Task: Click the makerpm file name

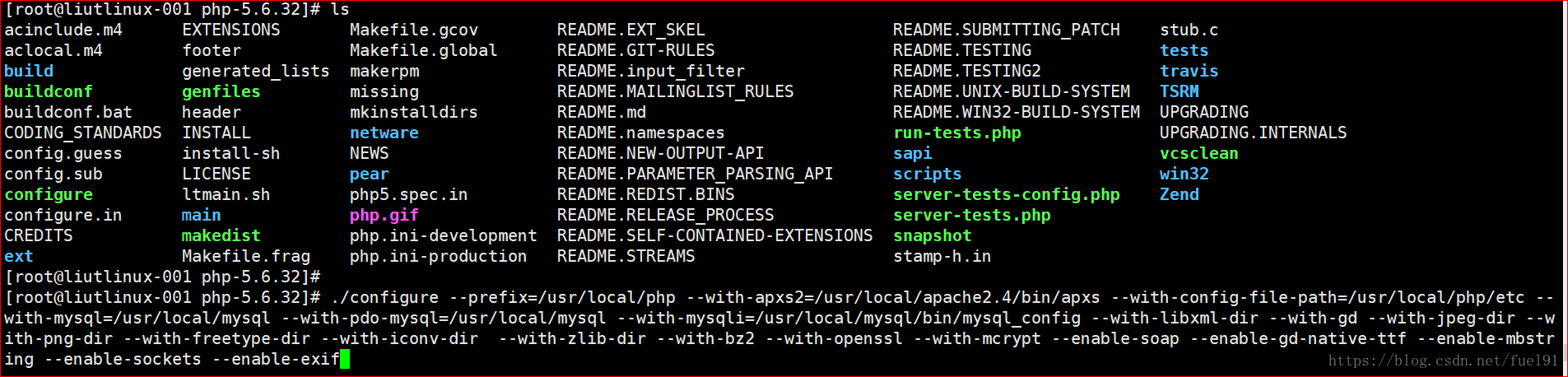Action: click(x=384, y=72)
